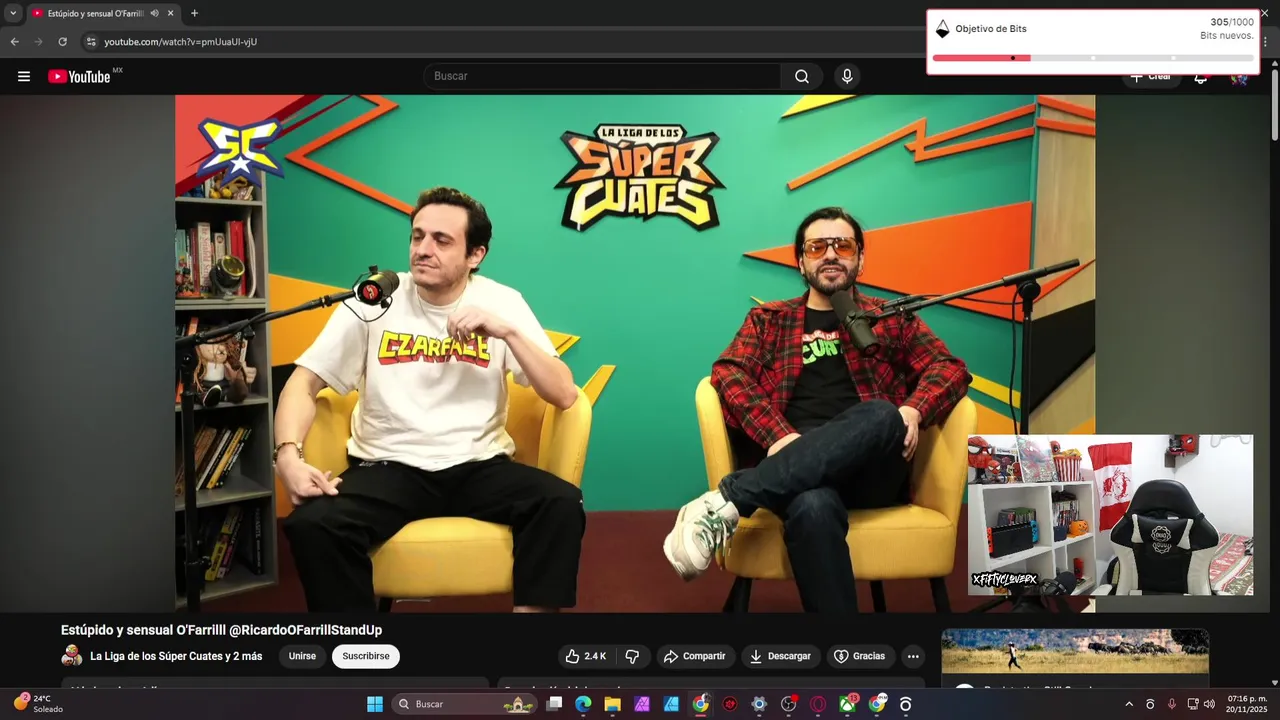
Task: Open the weather widget 24°C Soleado
Action: tap(38, 704)
